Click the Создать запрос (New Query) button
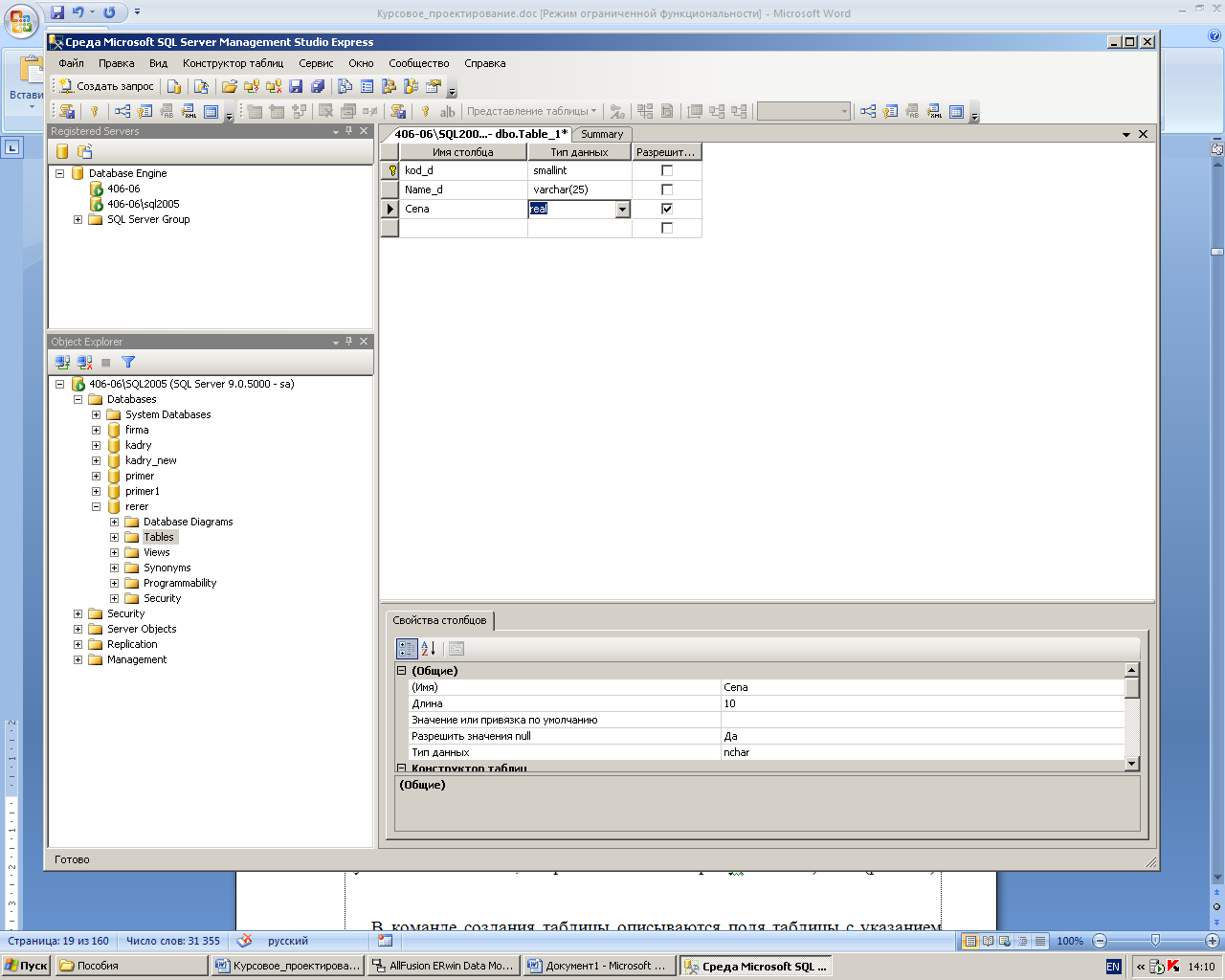 pyautogui.click(x=107, y=86)
